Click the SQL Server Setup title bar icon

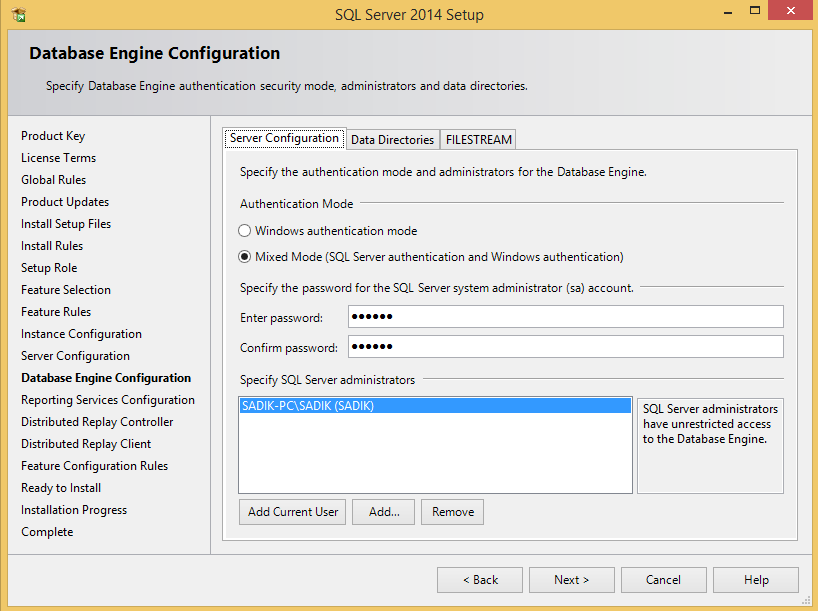pyautogui.click(x=18, y=15)
